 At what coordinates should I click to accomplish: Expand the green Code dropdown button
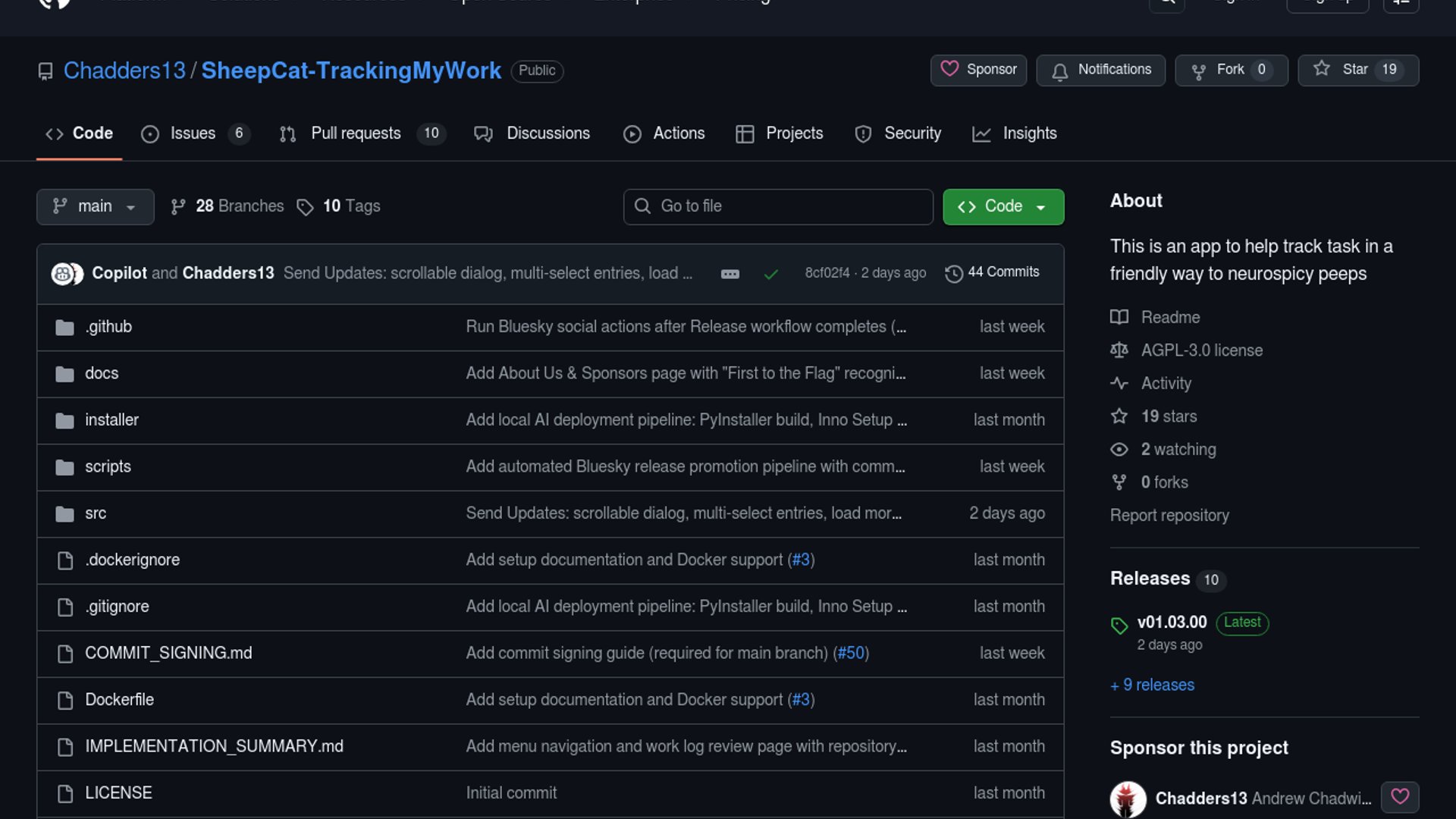coord(1003,206)
